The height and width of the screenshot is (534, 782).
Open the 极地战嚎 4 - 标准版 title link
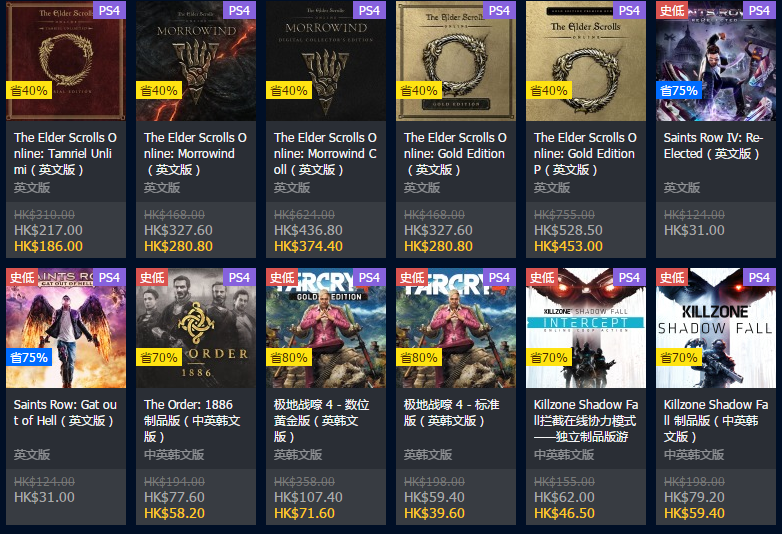452,412
